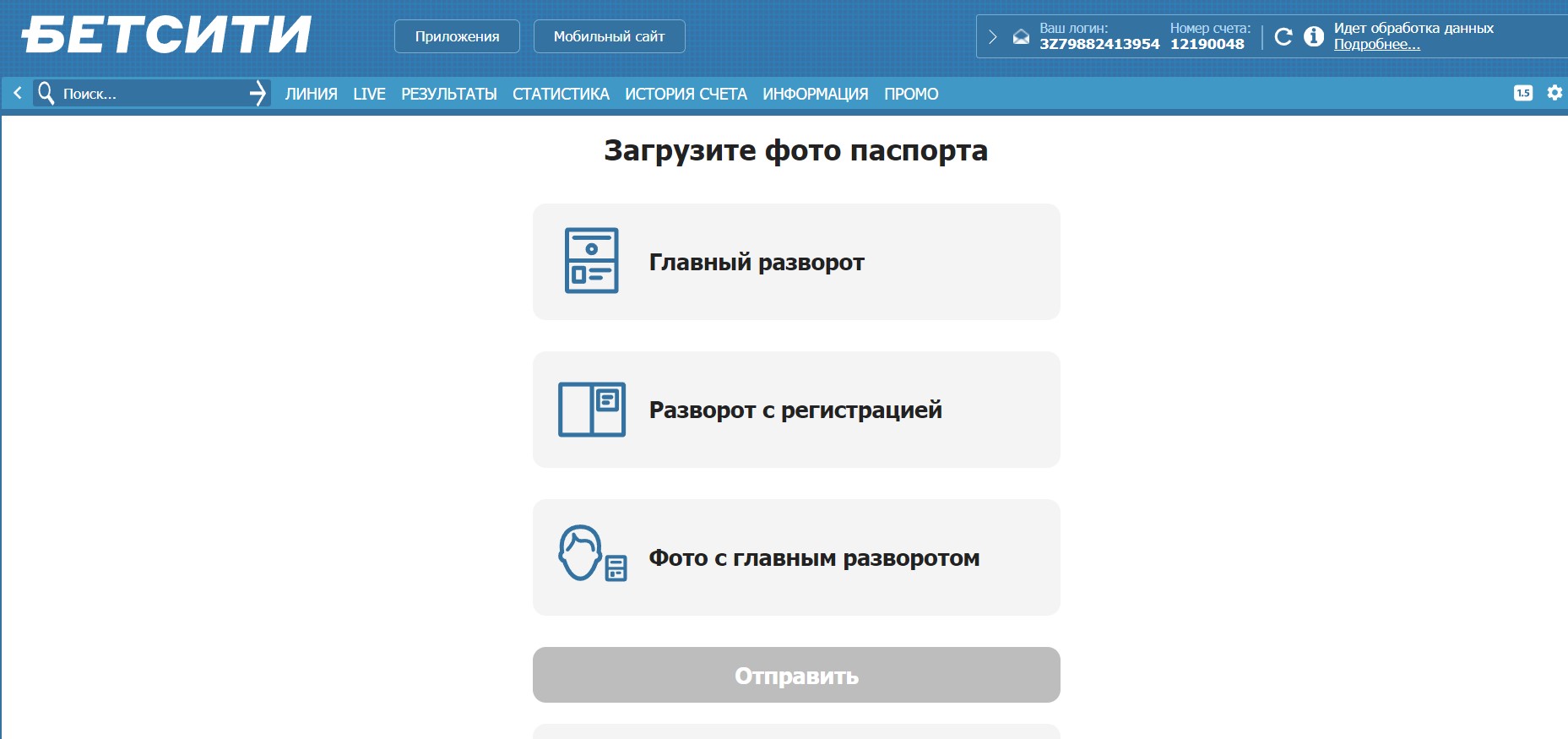Click the refresh balance icon

pyautogui.click(x=1283, y=36)
